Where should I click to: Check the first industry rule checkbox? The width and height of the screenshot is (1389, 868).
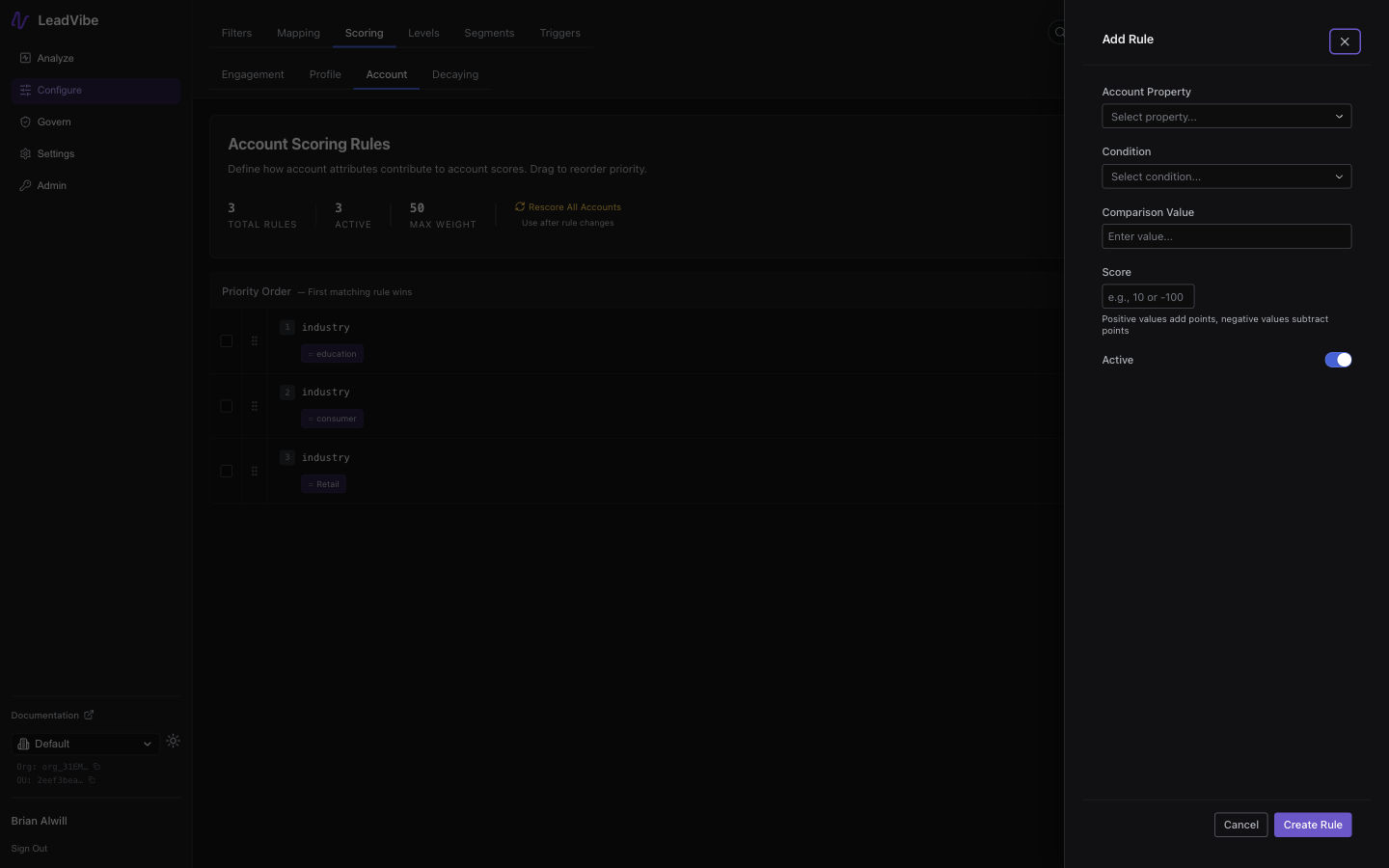pyautogui.click(x=227, y=340)
